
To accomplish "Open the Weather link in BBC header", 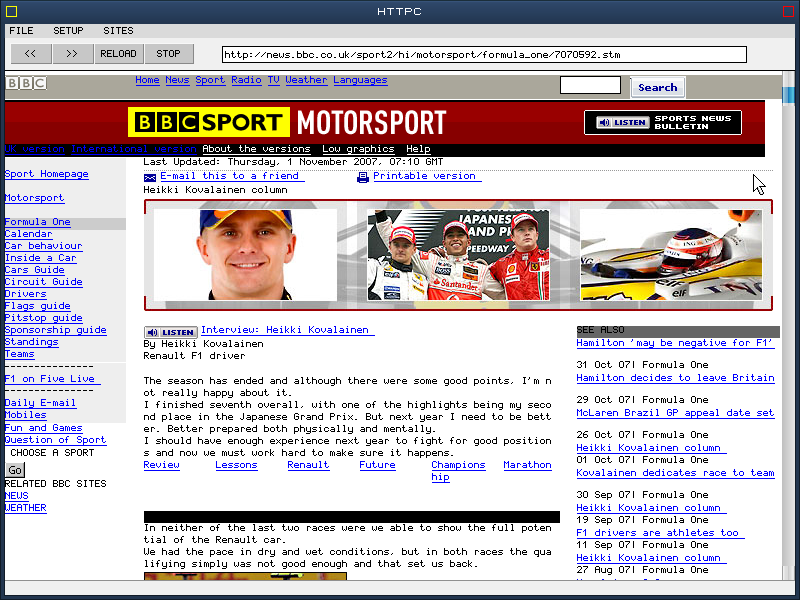I will click(x=306, y=80).
